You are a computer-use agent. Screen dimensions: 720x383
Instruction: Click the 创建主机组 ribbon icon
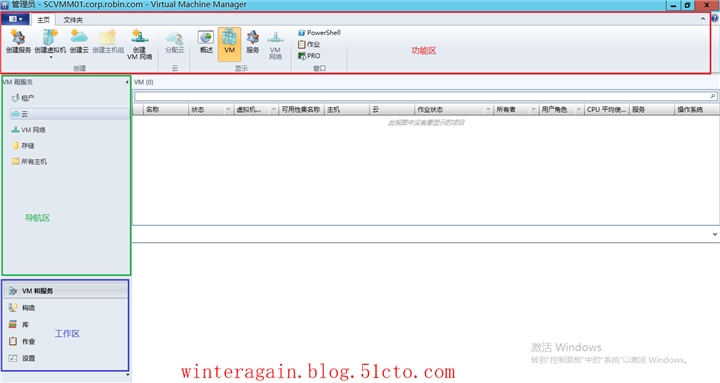[108, 41]
